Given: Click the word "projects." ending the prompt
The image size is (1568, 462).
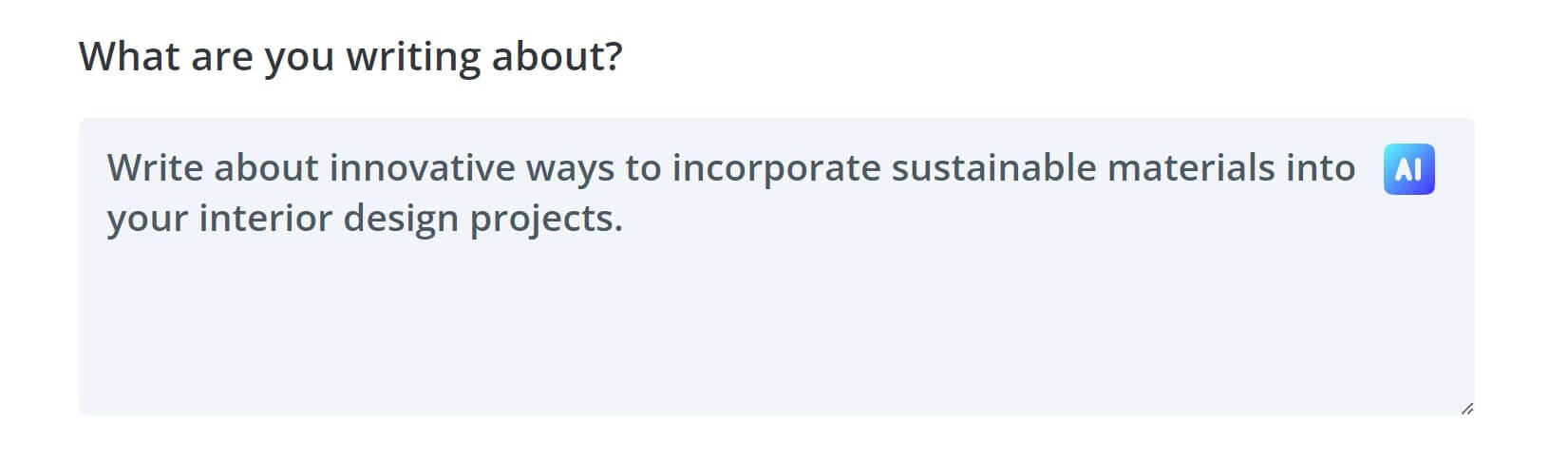Looking at the screenshot, I should 546,219.
